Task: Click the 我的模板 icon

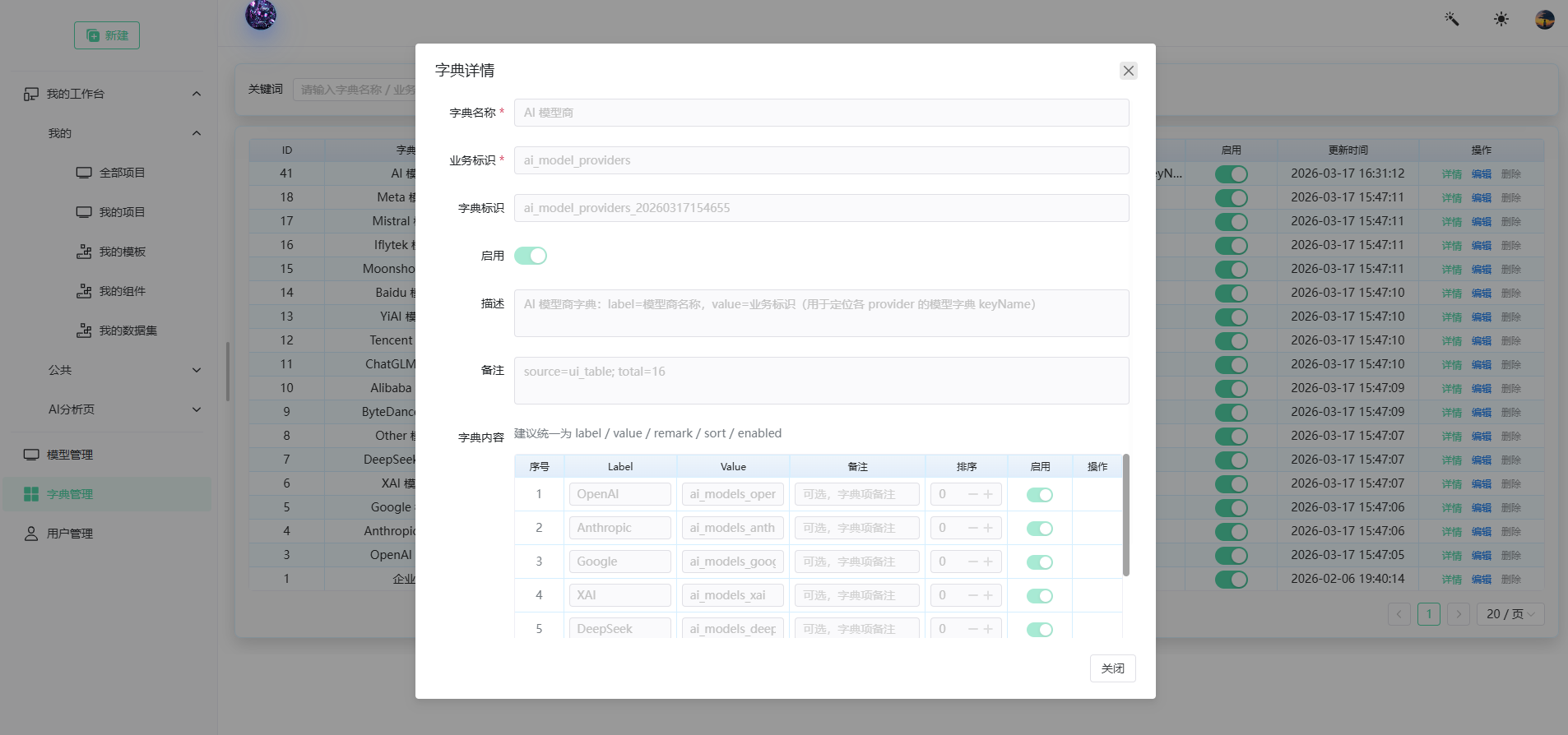Action: (84, 252)
